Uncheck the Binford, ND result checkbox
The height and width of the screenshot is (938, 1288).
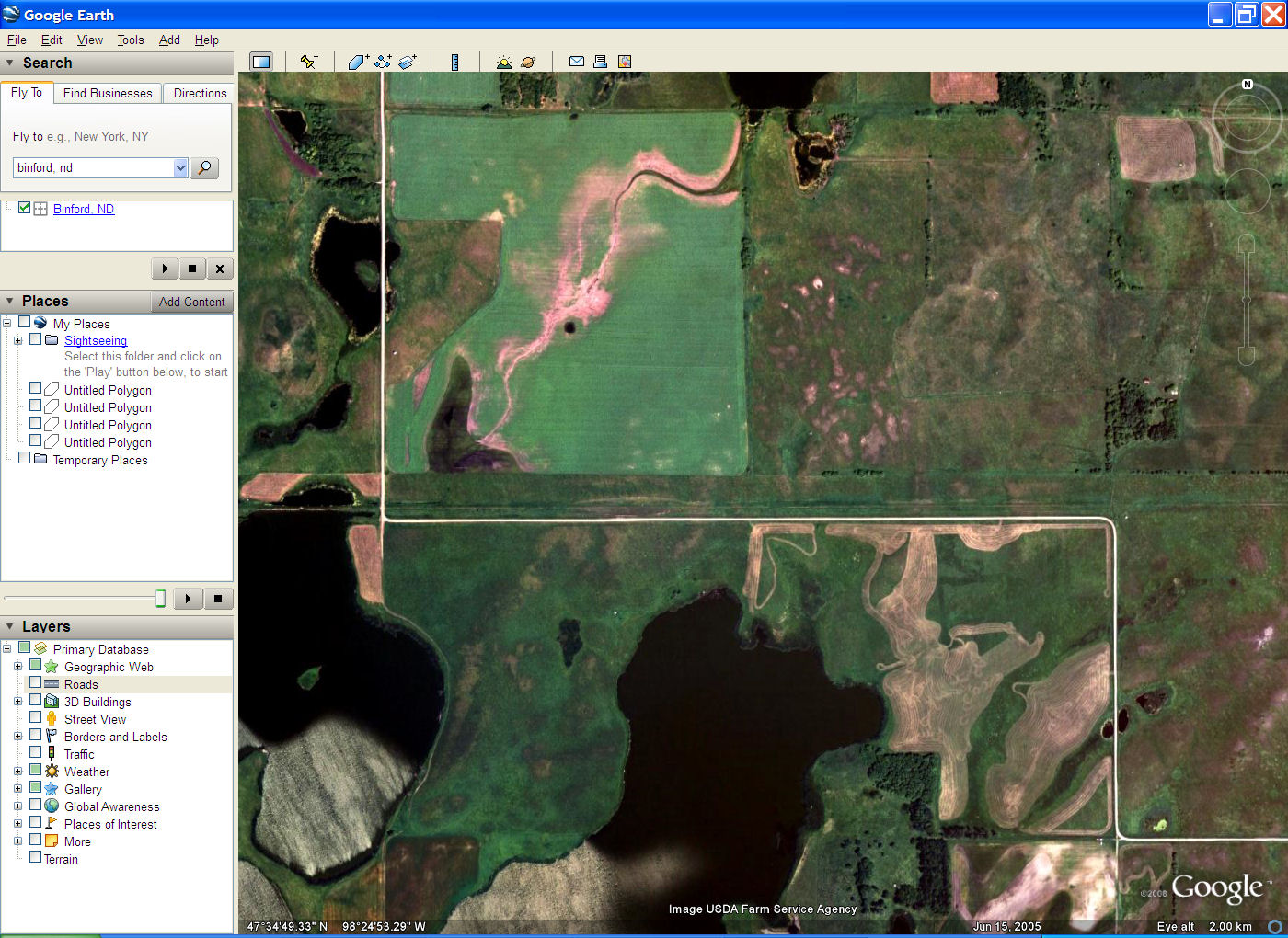point(24,208)
